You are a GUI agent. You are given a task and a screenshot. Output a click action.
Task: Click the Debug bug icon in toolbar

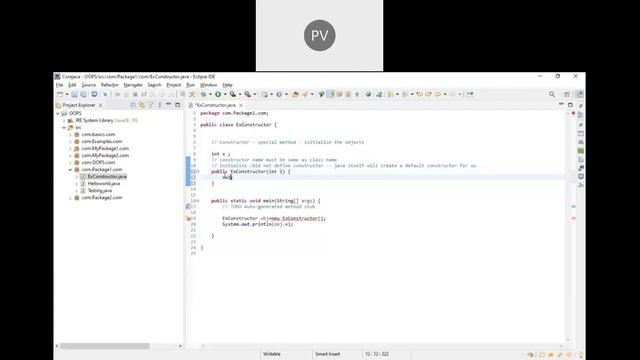[203, 94]
